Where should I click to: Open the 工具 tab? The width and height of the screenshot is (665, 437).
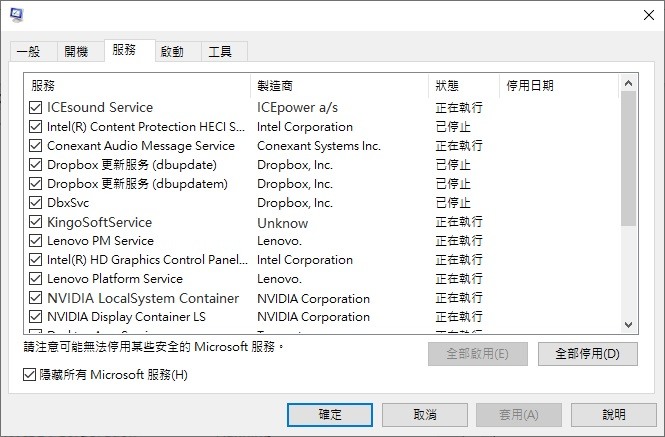point(220,51)
